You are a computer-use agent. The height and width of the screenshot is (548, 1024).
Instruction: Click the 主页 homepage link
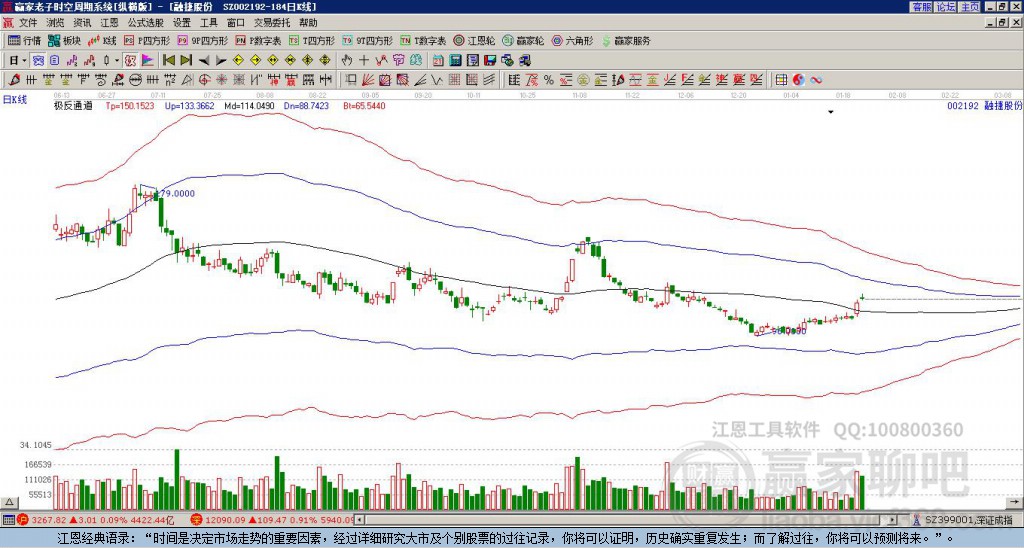coord(969,7)
